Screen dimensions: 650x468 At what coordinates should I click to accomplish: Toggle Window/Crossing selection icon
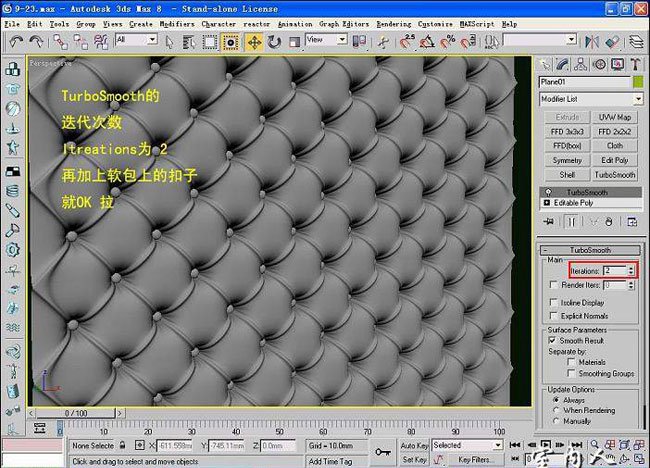tap(230, 42)
